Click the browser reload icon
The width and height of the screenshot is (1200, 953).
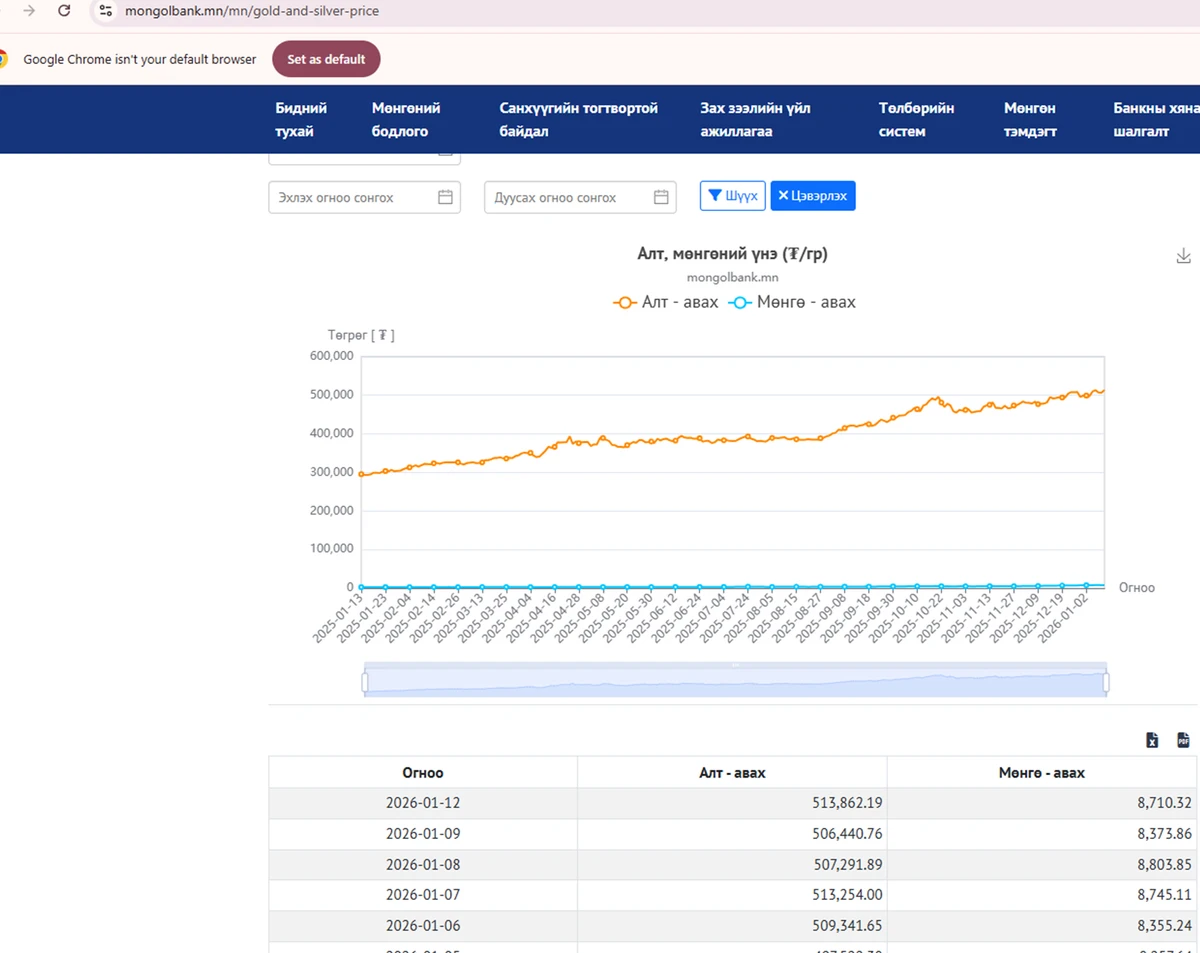(x=64, y=11)
